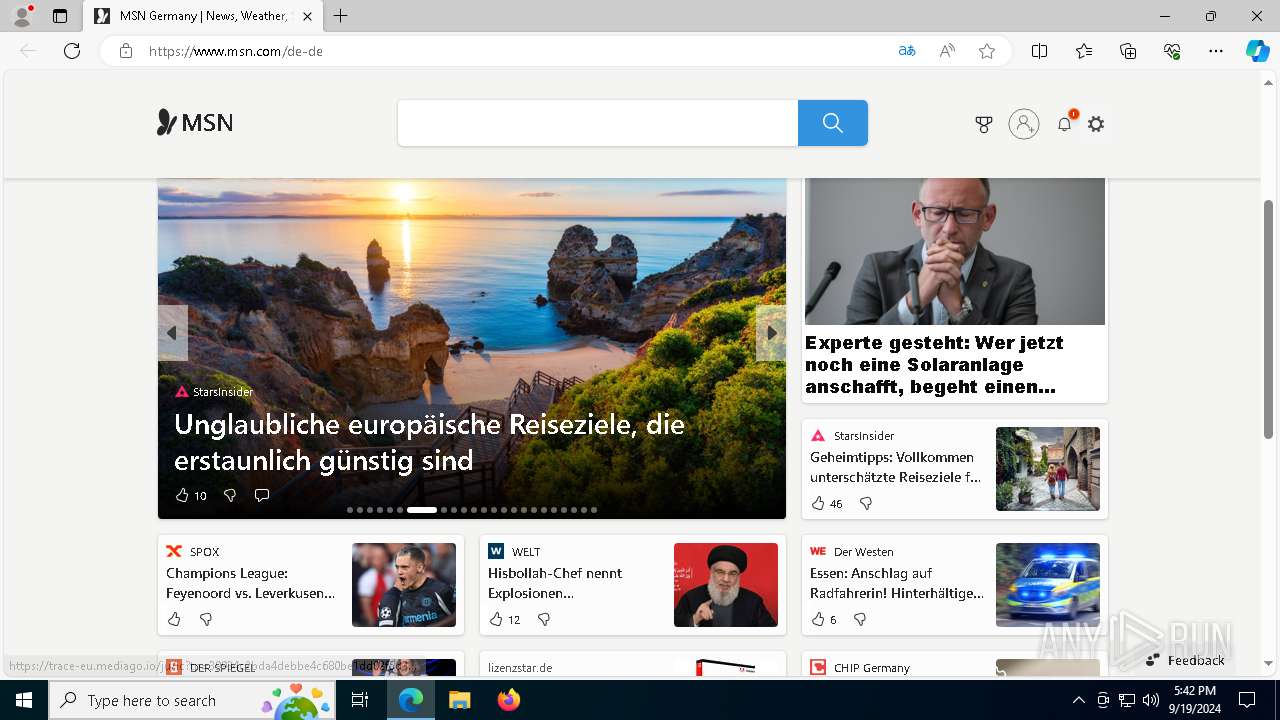Like the SPOX Champions League article

click(x=174, y=620)
